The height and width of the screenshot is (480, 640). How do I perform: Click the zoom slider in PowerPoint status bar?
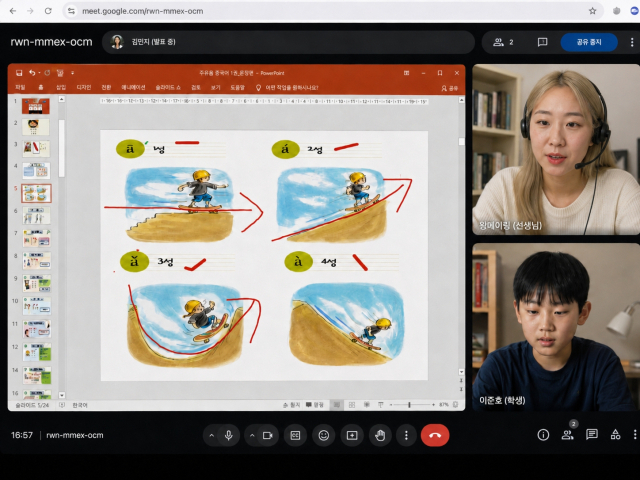pos(410,405)
